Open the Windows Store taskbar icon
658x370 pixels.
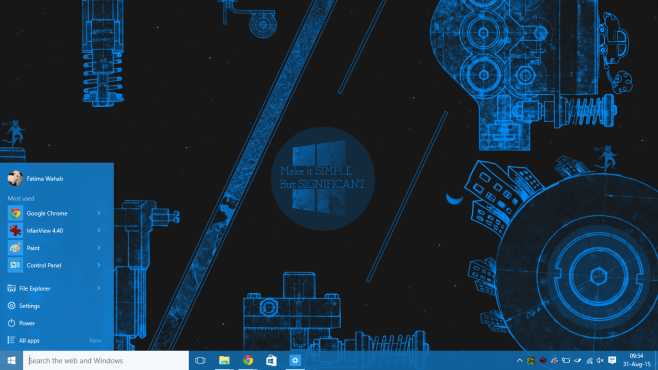tap(271, 360)
